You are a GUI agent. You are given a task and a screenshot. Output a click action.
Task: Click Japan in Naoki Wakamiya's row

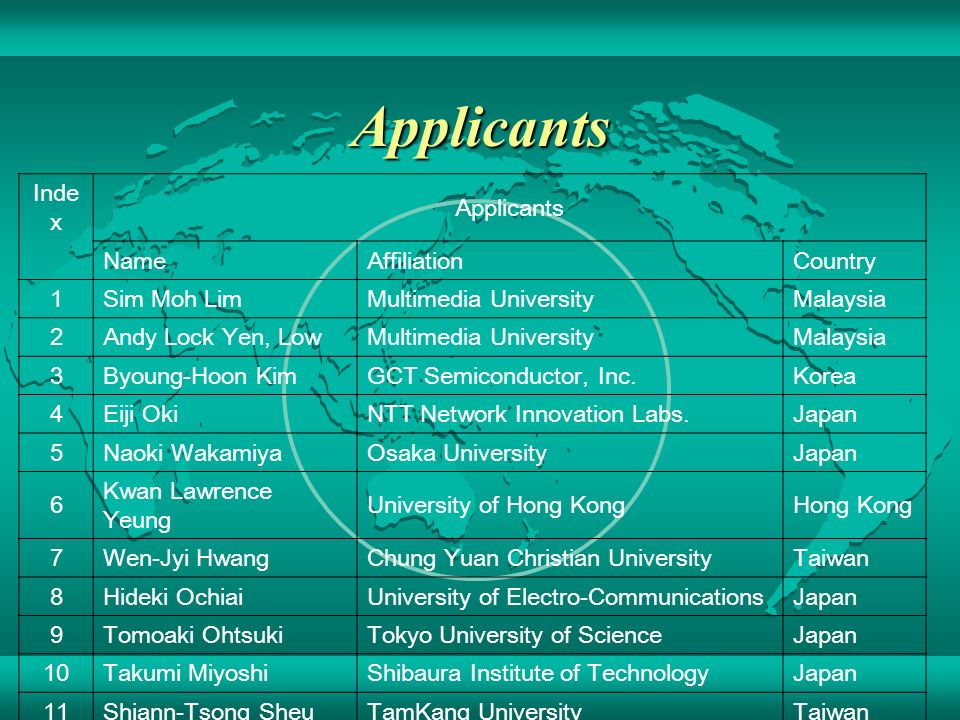click(x=825, y=454)
